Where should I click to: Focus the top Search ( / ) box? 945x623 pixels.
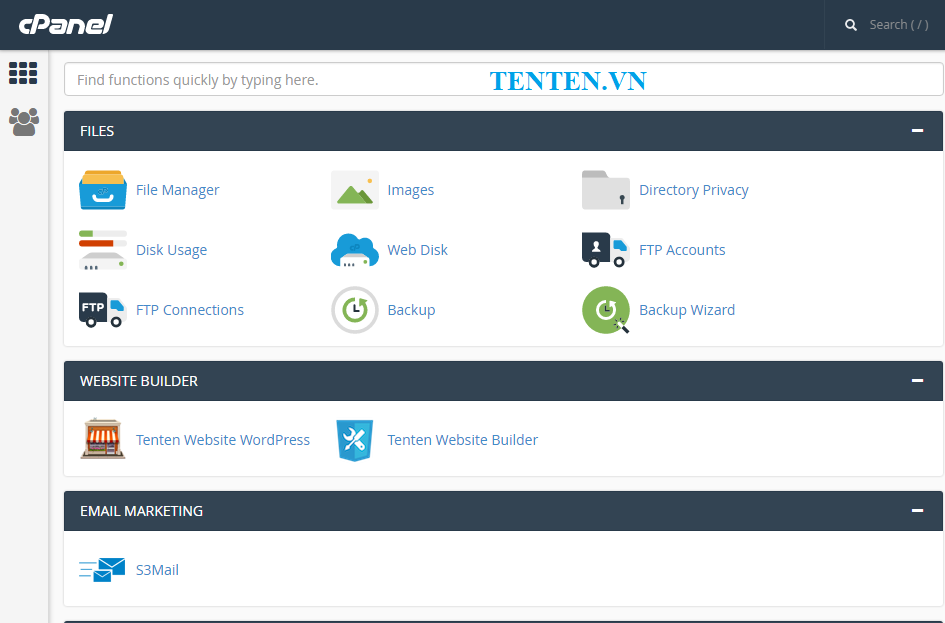pyautogui.click(x=899, y=25)
